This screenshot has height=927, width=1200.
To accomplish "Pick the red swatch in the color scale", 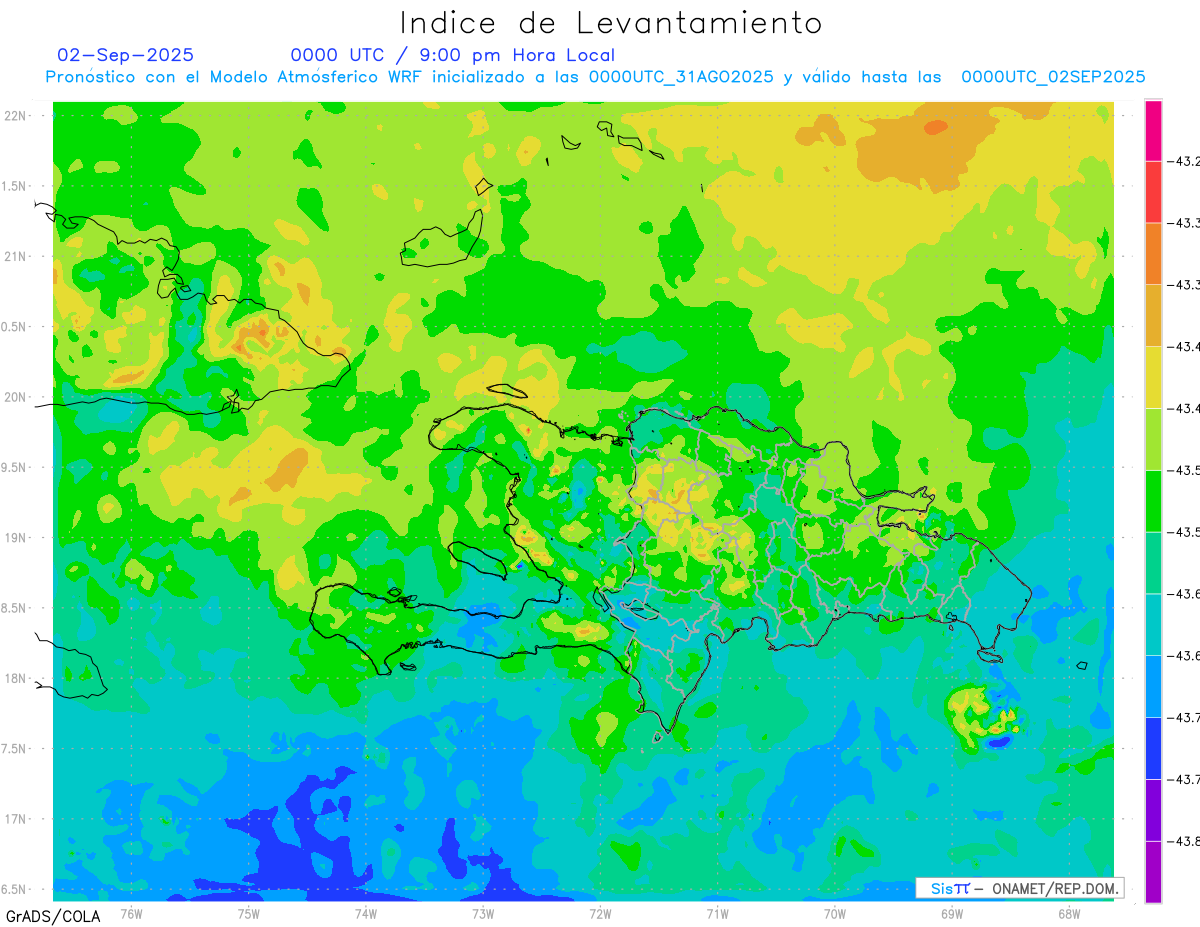I will click(1153, 192).
